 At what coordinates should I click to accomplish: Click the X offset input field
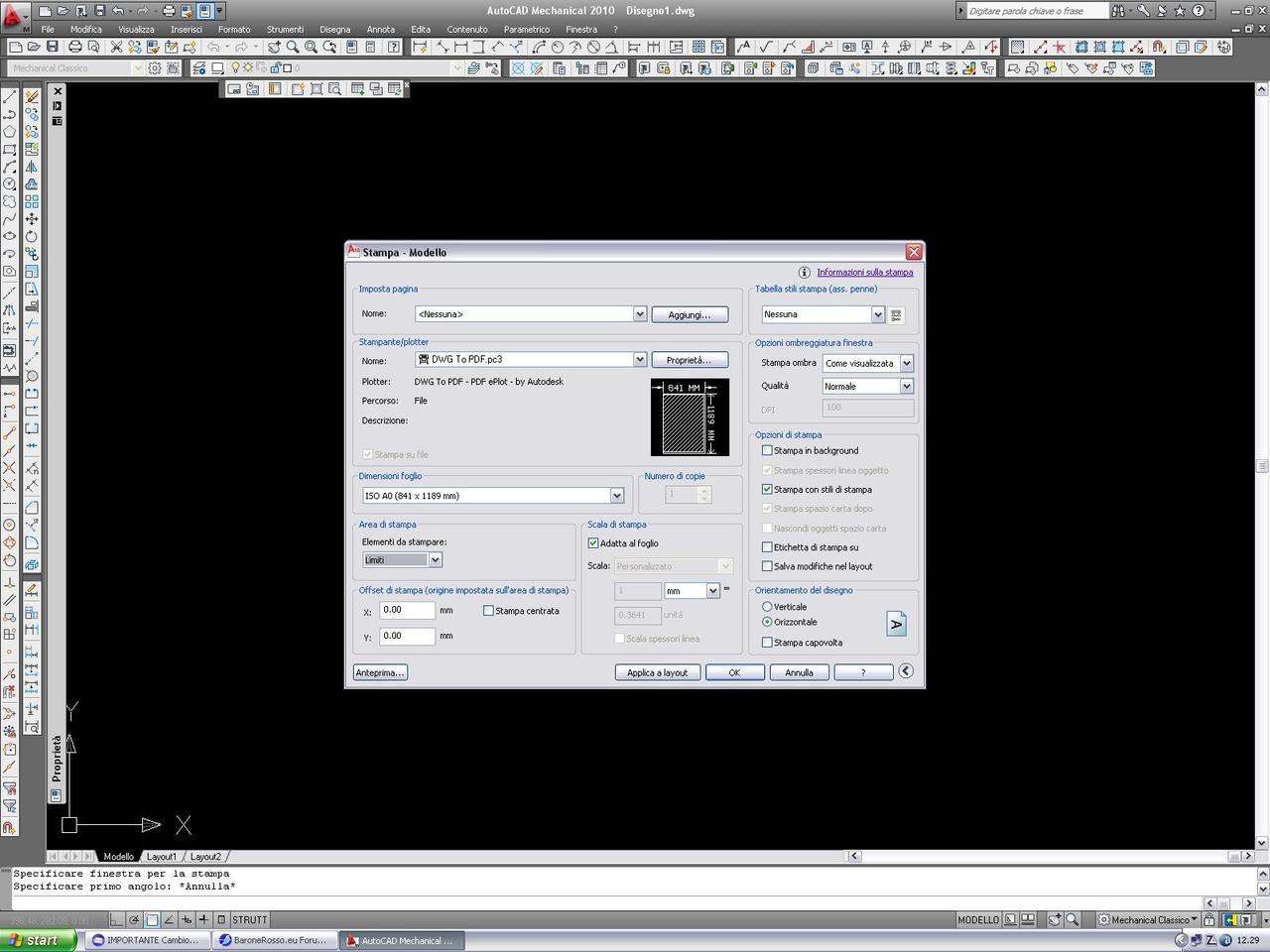pos(407,611)
